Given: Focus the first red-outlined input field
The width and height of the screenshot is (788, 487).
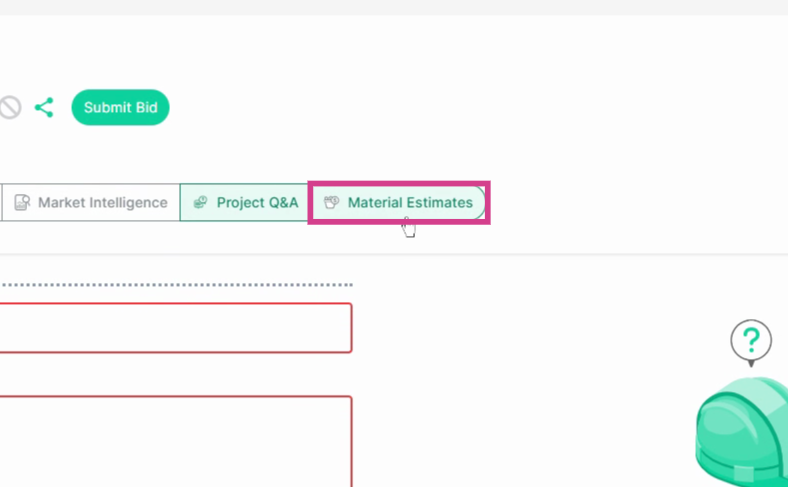Looking at the screenshot, I should click(175, 328).
